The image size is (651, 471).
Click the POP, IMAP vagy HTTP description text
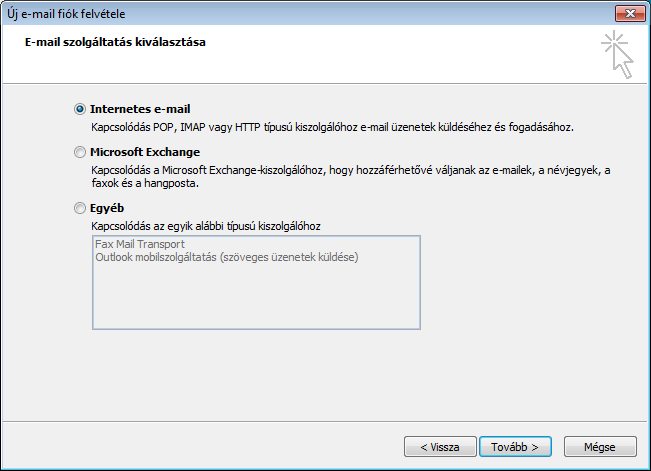(x=332, y=127)
